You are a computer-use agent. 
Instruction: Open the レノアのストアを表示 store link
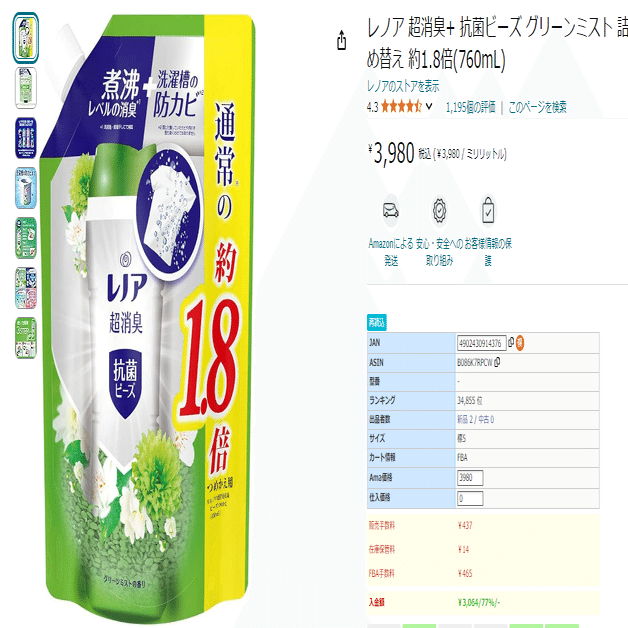tap(403, 86)
